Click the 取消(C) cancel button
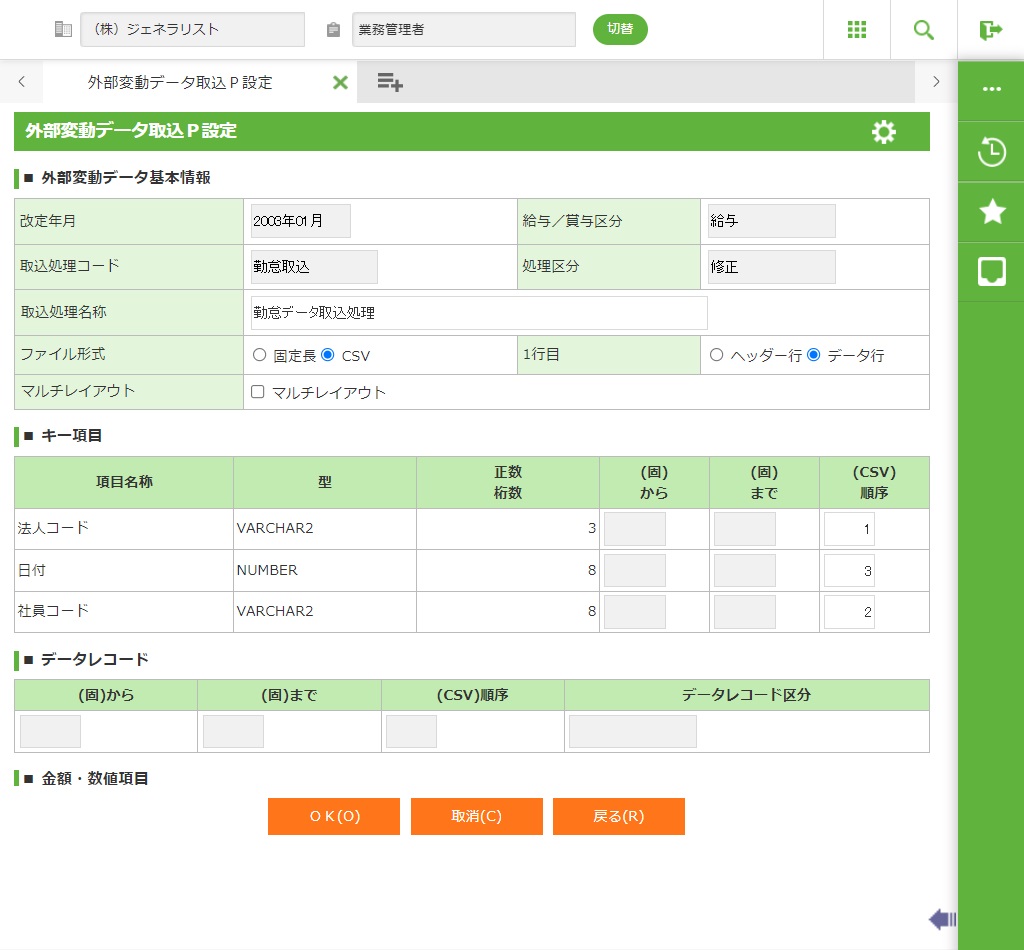 click(x=476, y=816)
